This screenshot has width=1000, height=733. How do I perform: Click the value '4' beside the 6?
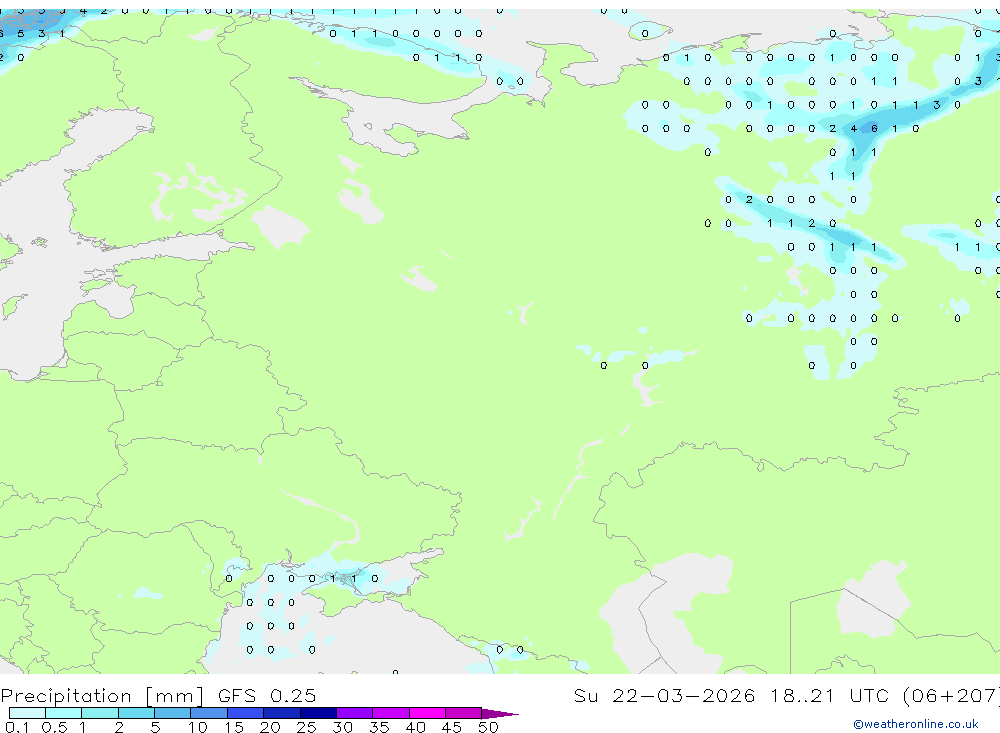pyautogui.click(x=853, y=128)
